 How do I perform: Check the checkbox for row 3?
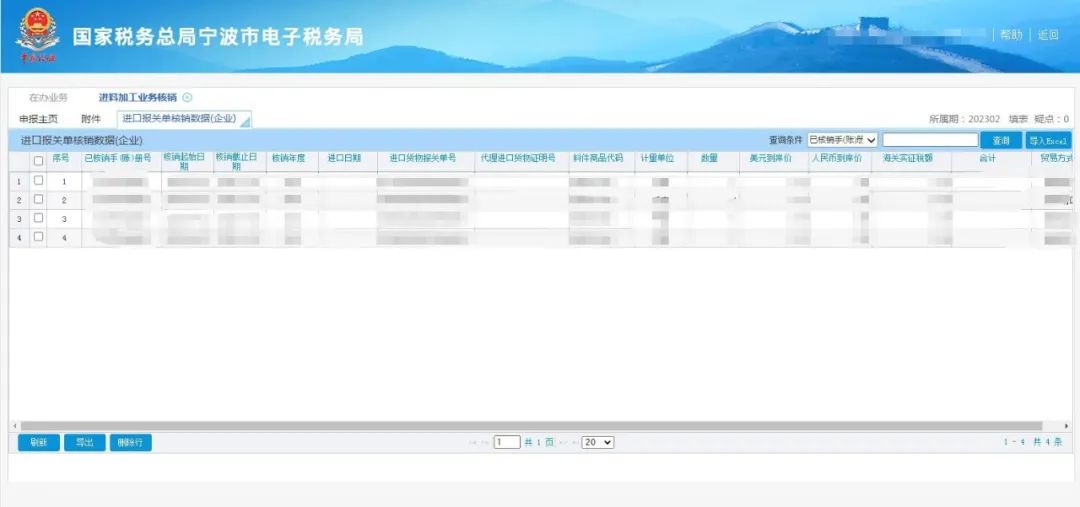click(x=39, y=218)
